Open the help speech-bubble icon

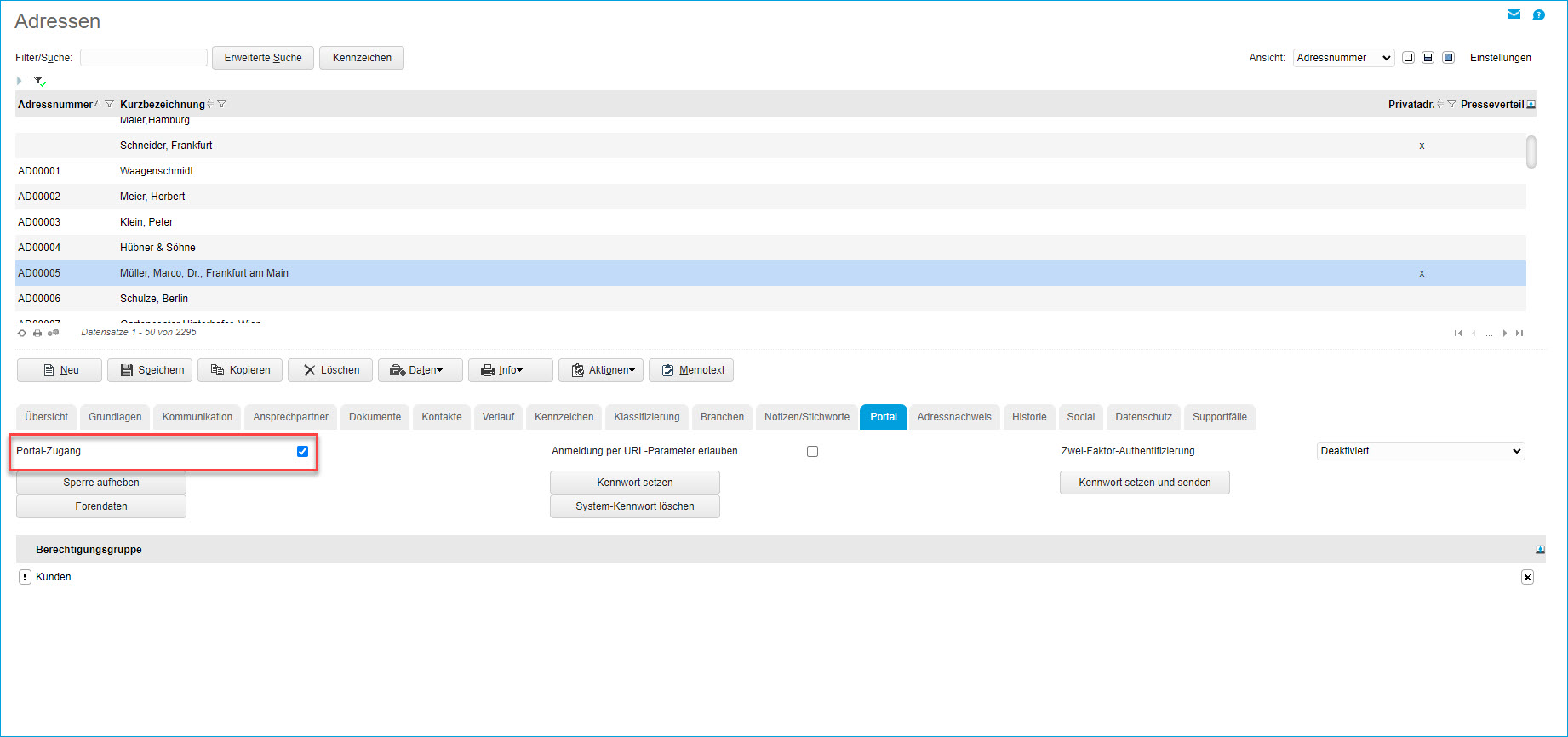[x=1538, y=14]
